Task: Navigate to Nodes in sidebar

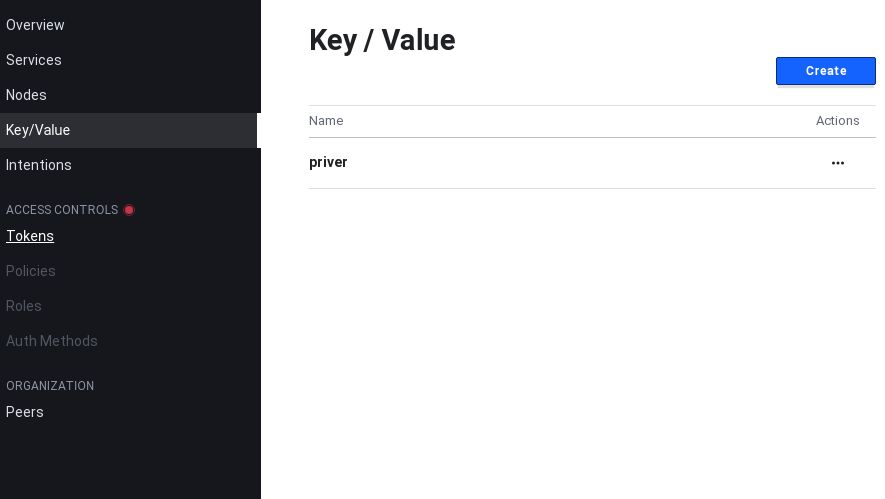Action: coord(26,95)
